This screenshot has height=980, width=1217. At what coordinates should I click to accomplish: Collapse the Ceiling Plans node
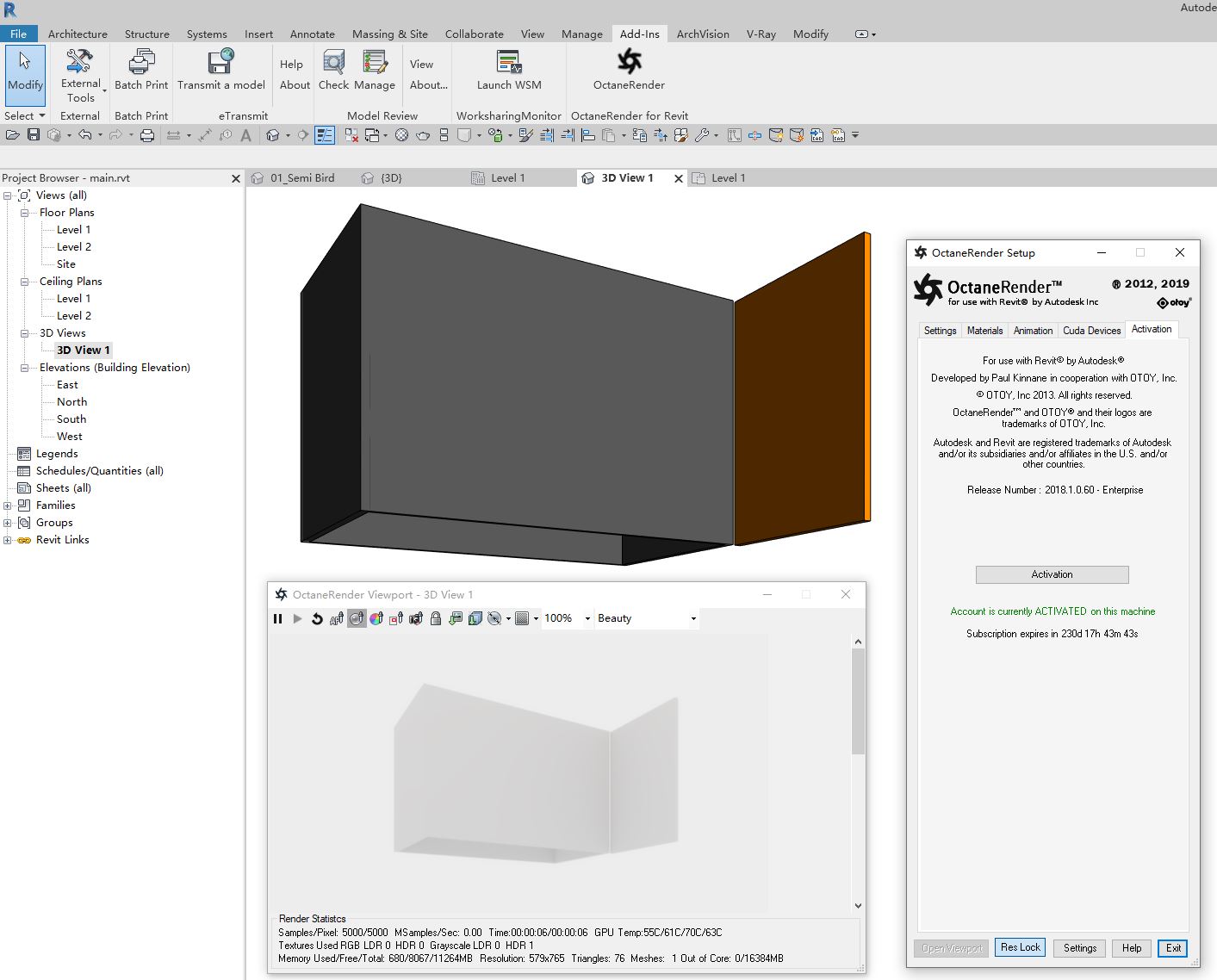pos(25,282)
